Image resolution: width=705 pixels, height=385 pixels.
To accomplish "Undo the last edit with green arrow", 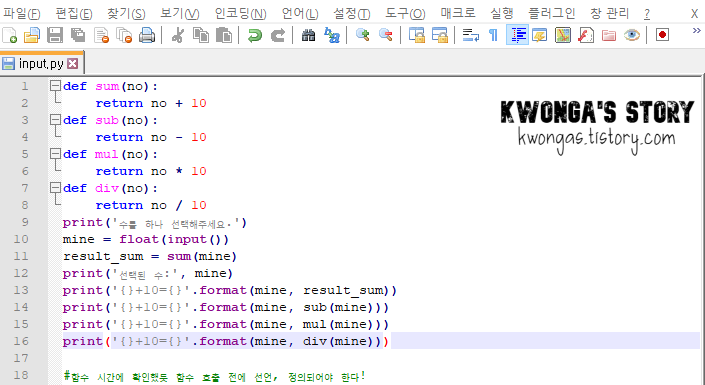I will pos(255,35).
